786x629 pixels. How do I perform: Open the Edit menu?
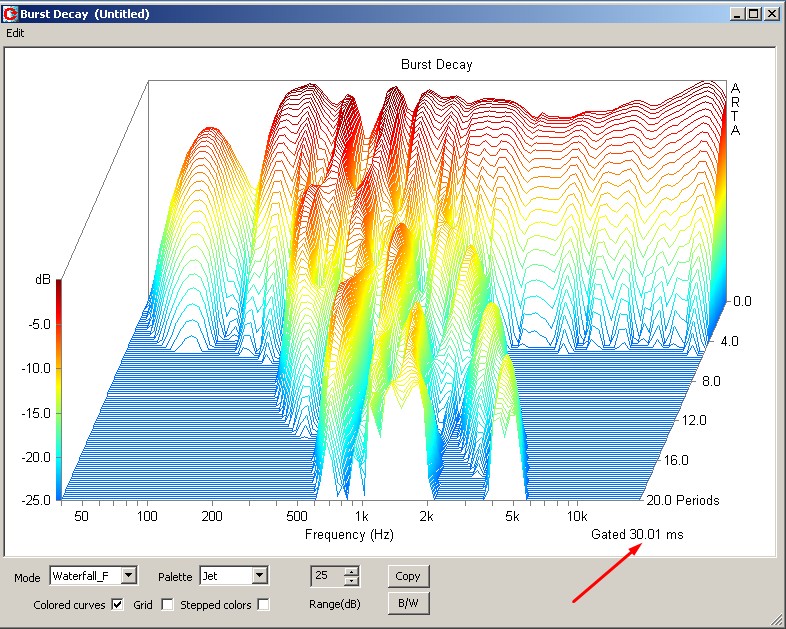15,33
